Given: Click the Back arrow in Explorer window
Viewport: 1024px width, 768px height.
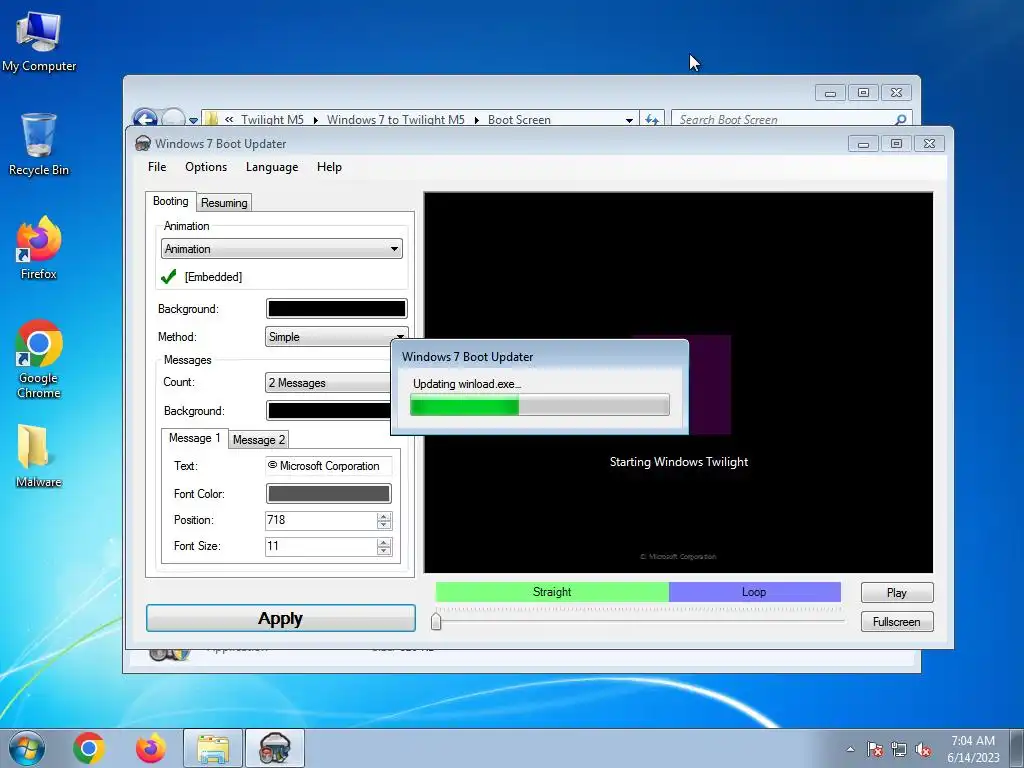Looking at the screenshot, I should click(x=144, y=118).
